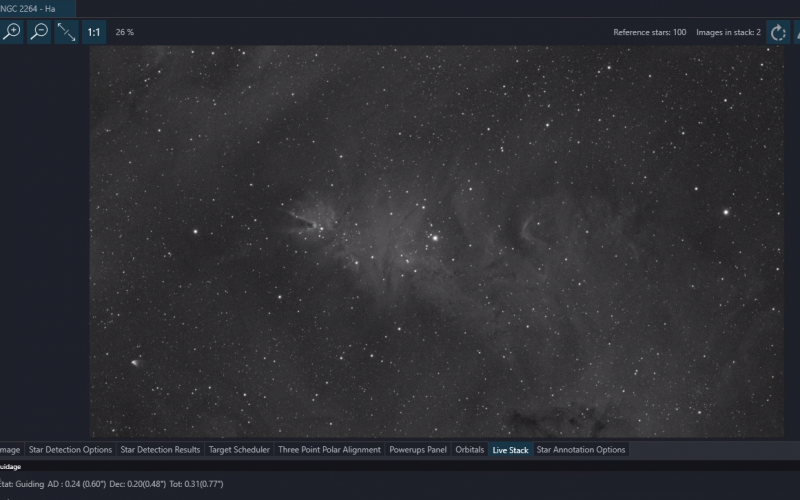Viewport: 800px width, 500px height.
Task: Click the Guidage panel header
Action: click(10, 466)
